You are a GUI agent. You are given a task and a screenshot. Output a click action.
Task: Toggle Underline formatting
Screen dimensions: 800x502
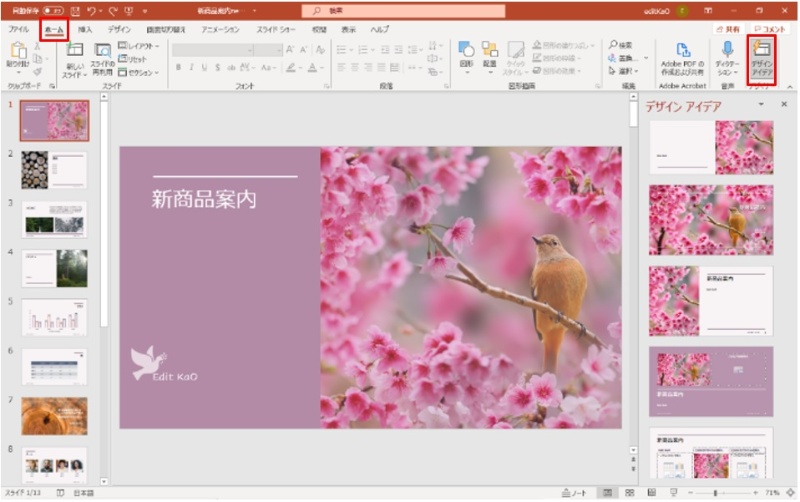coord(205,67)
